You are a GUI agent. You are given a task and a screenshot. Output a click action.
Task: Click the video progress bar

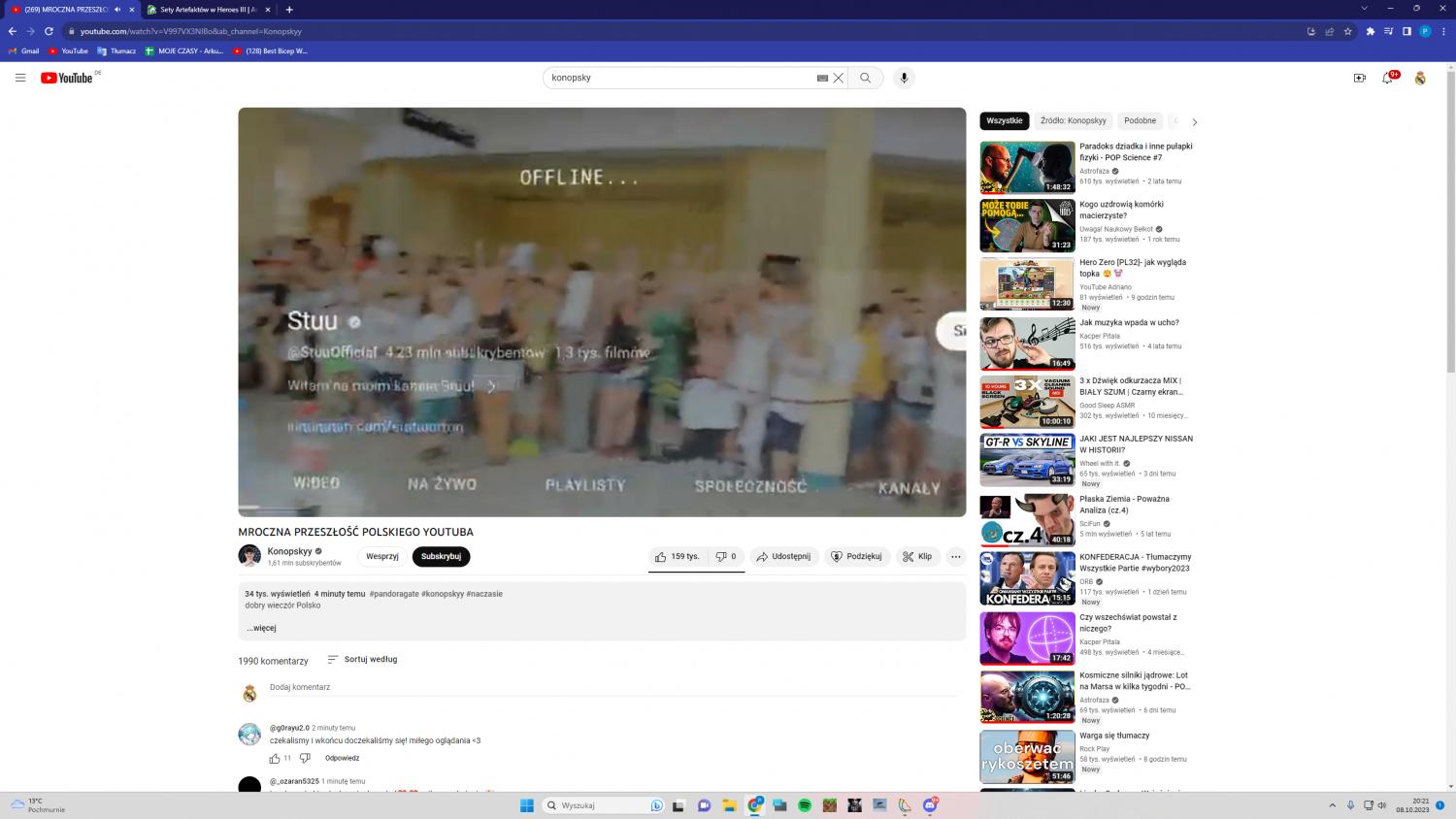602,508
